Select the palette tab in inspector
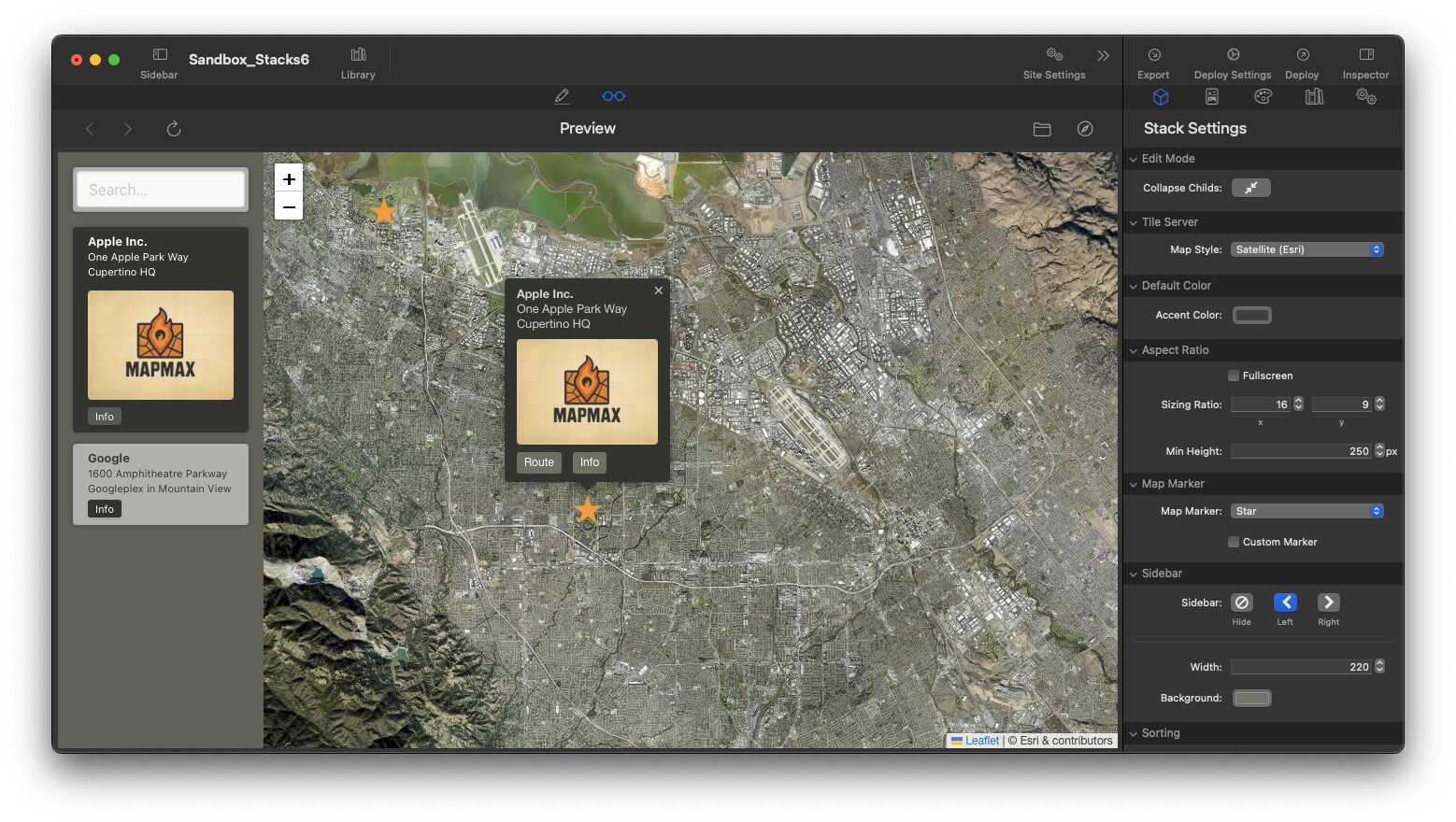Viewport: 1456px width, 822px height. pyautogui.click(x=1263, y=96)
